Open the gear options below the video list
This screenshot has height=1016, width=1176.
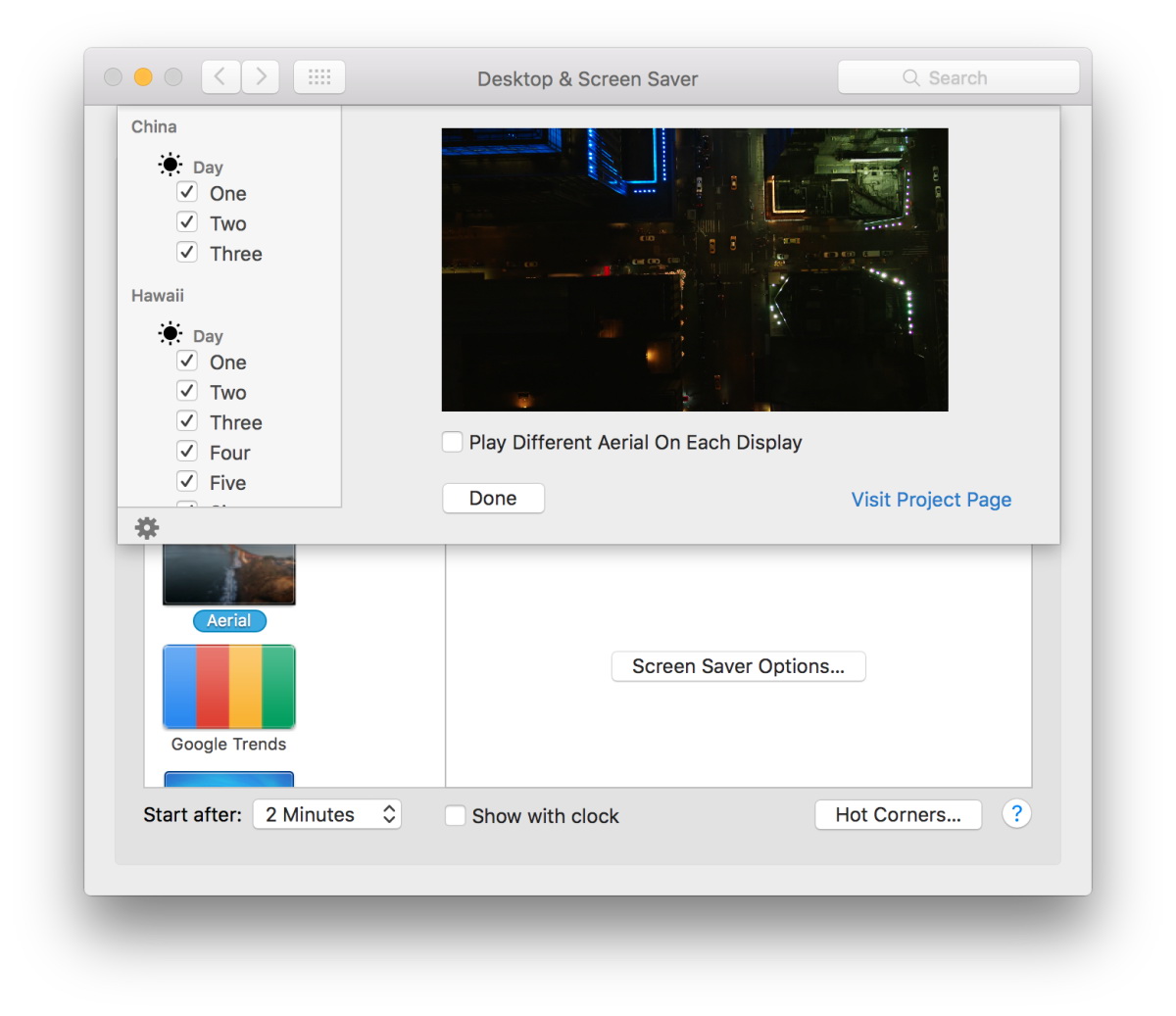147,528
